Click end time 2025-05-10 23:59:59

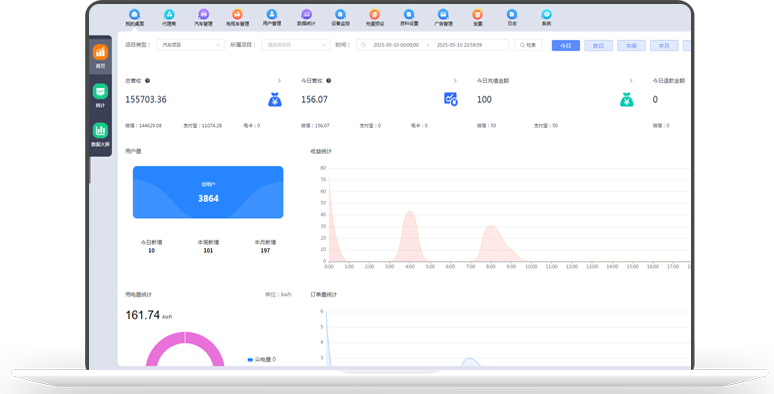(x=460, y=45)
